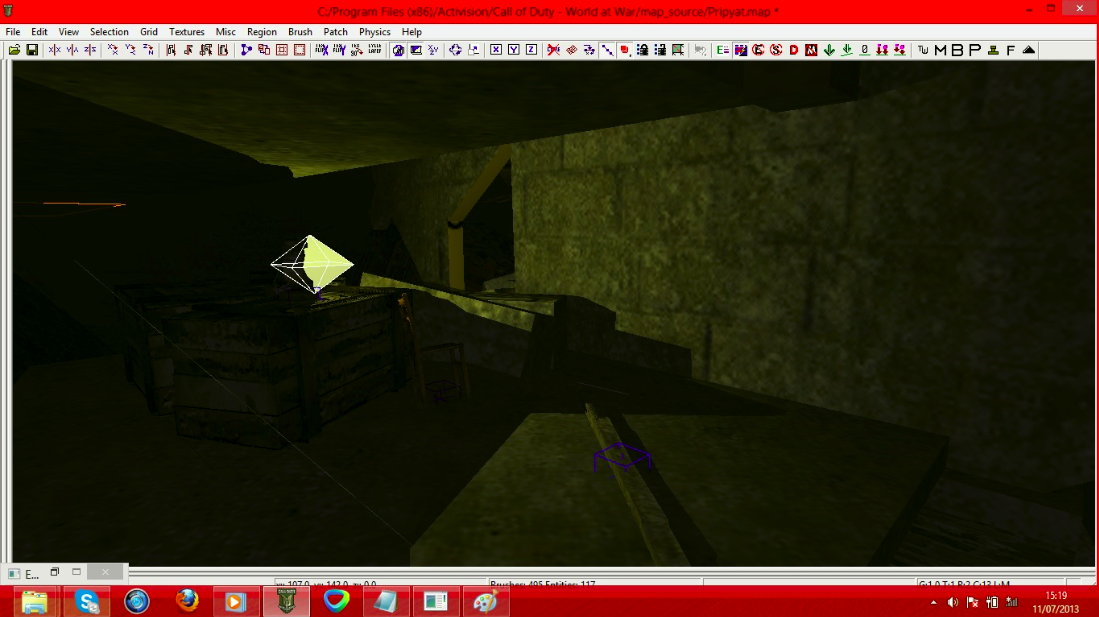
Task: Click the red overlapping squares toolbar icon
Action: (264, 50)
